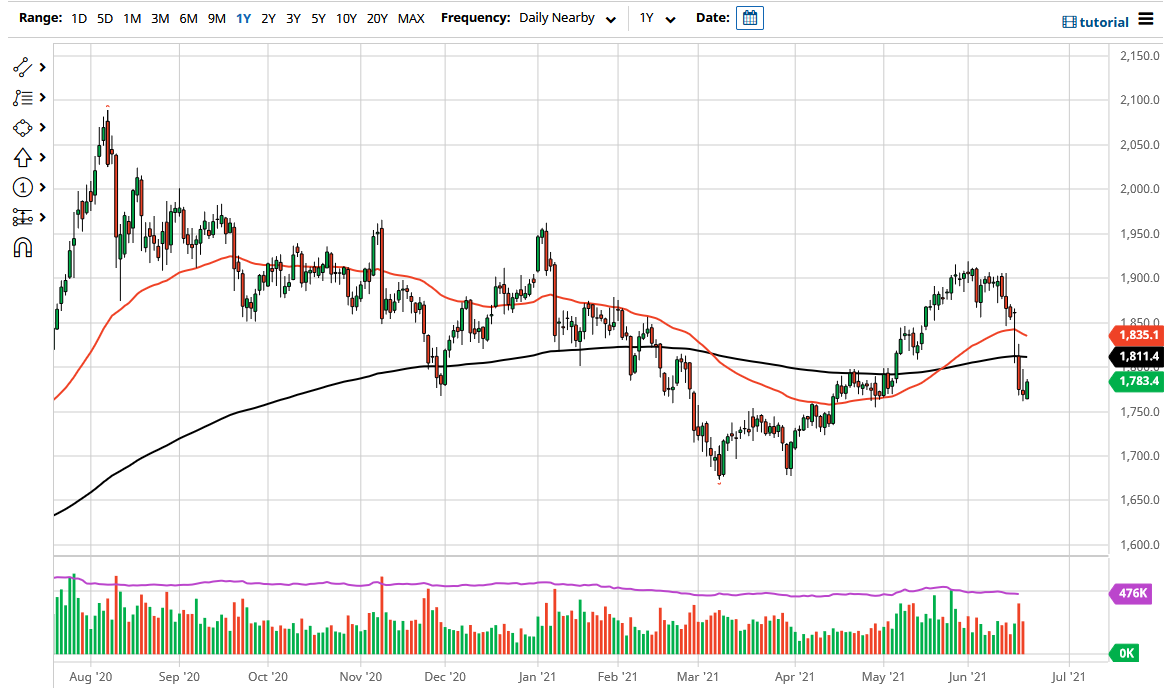Select the highlighted 1Y range
Viewport: 1167px width, 692px height.
click(x=243, y=19)
